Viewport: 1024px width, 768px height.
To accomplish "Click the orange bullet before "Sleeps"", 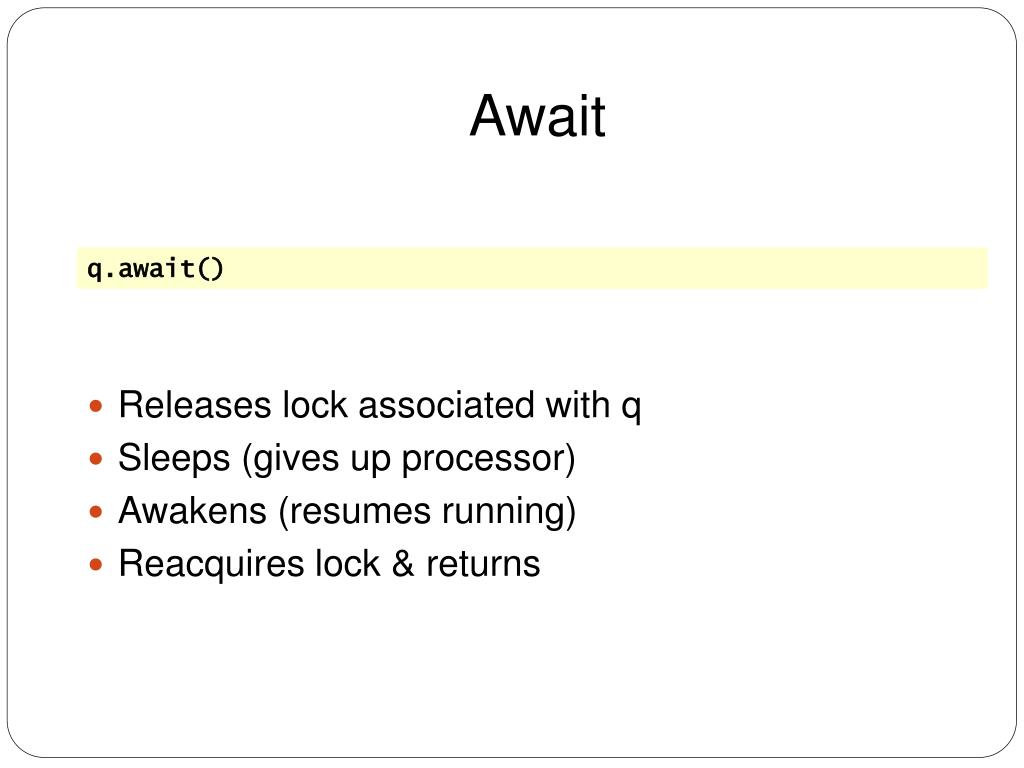I will click(x=96, y=458).
